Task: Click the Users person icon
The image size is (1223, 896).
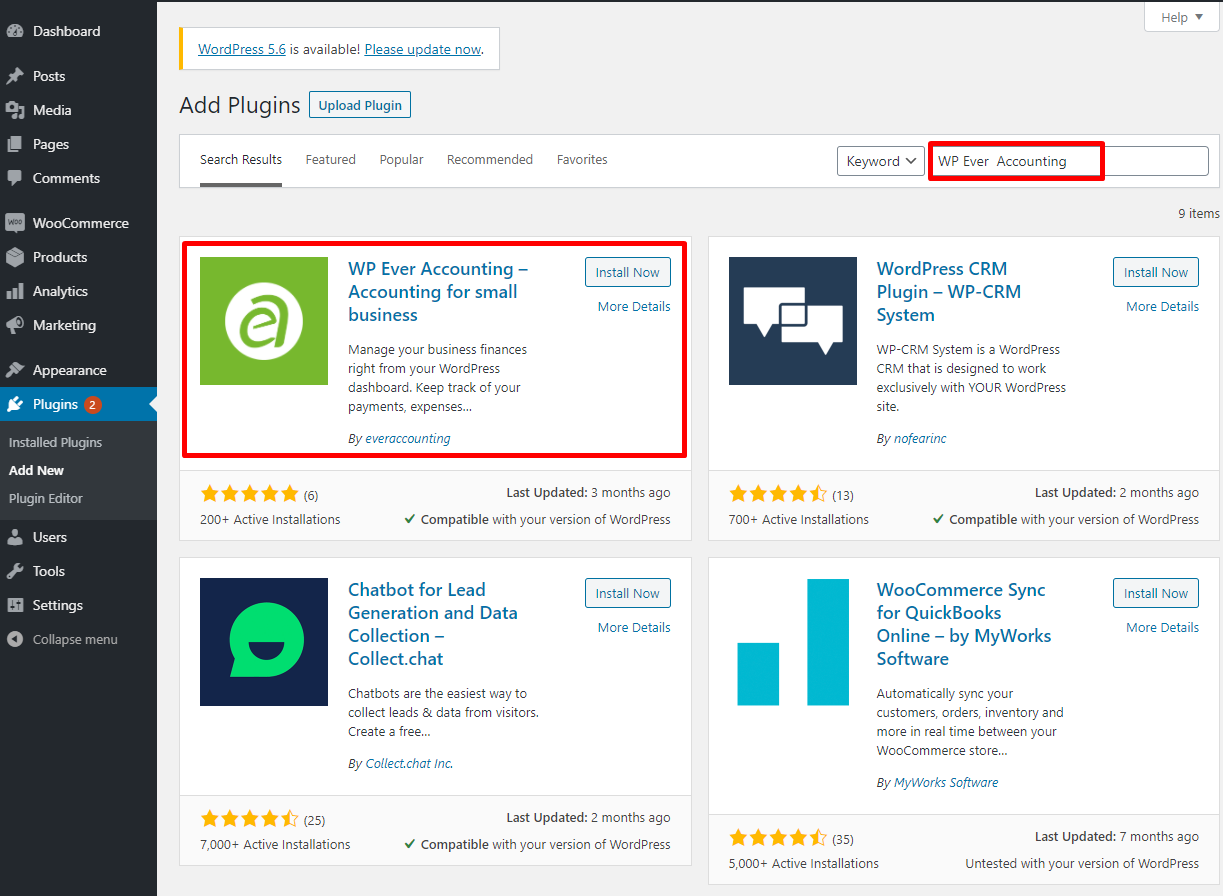Action: pyautogui.click(x=15, y=537)
